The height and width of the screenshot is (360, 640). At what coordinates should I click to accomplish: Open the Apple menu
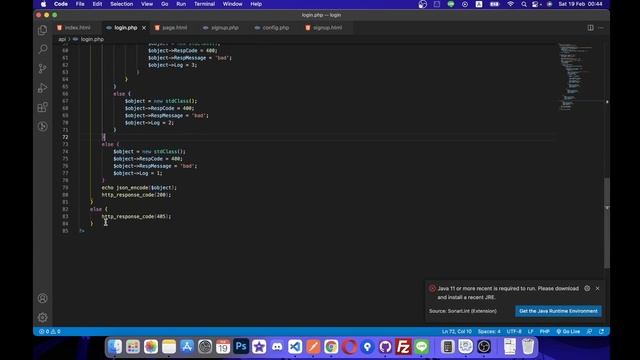click(43, 4)
